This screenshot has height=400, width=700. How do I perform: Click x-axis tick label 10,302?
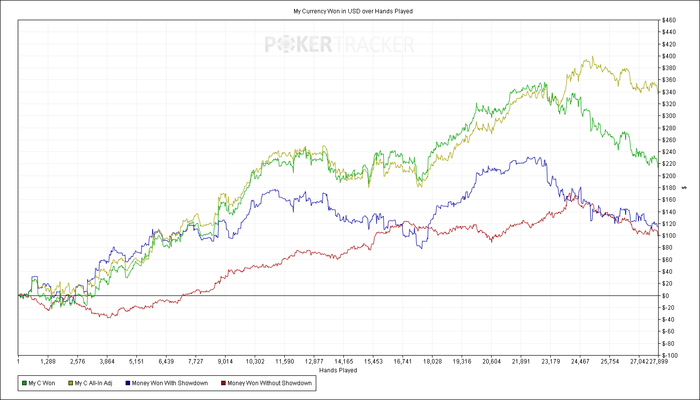point(254,361)
